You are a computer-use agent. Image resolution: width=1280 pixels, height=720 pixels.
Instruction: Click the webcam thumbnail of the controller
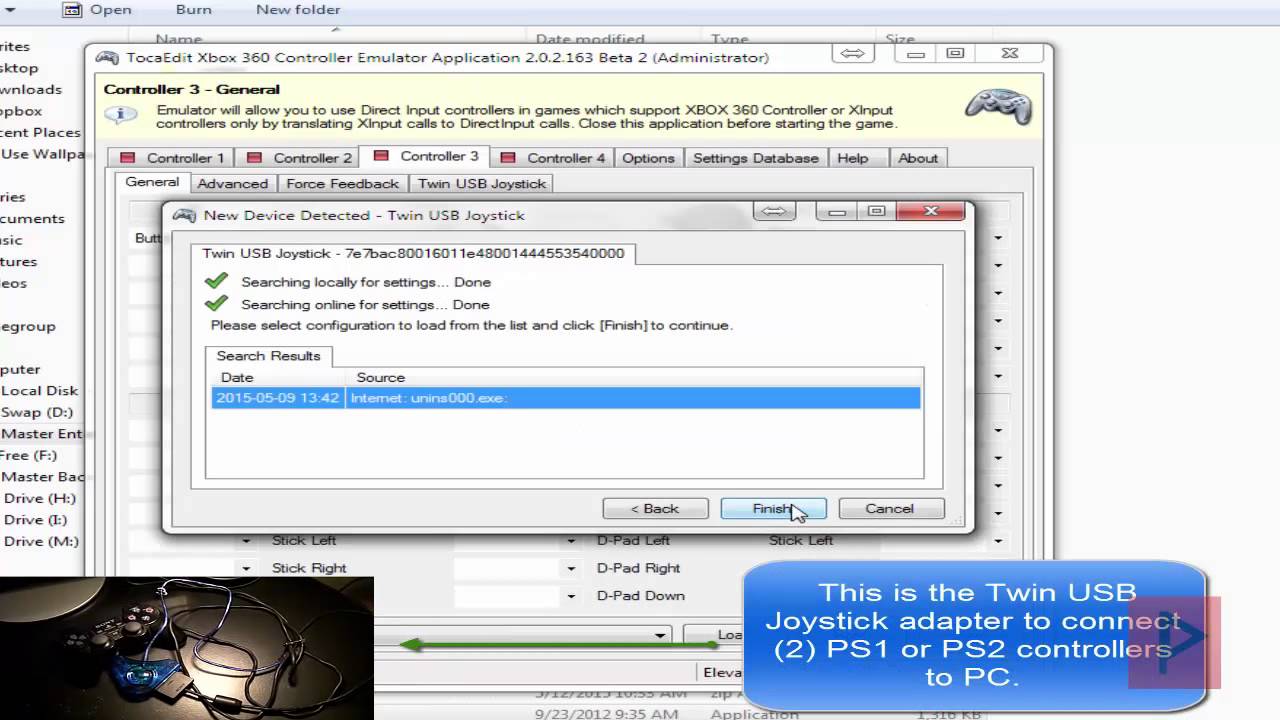pyautogui.click(x=187, y=648)
